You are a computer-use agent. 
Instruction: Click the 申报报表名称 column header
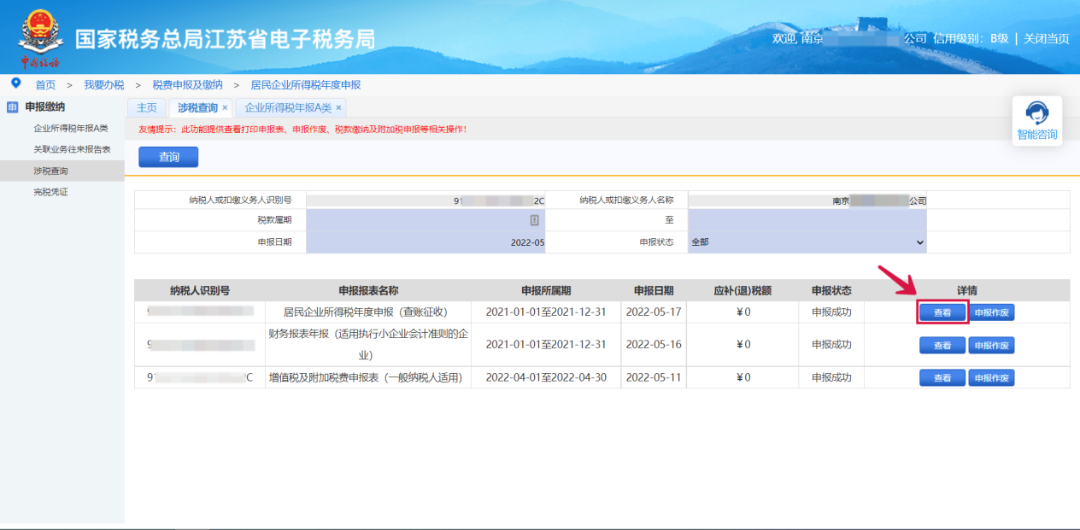(x=369, y=290)
